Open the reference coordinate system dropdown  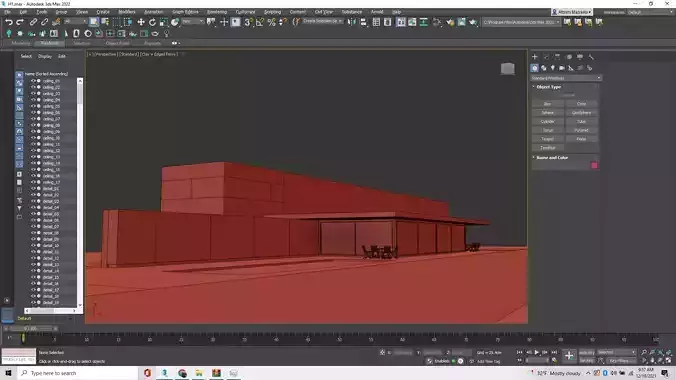pyautogui.click(x=192, y=22)
